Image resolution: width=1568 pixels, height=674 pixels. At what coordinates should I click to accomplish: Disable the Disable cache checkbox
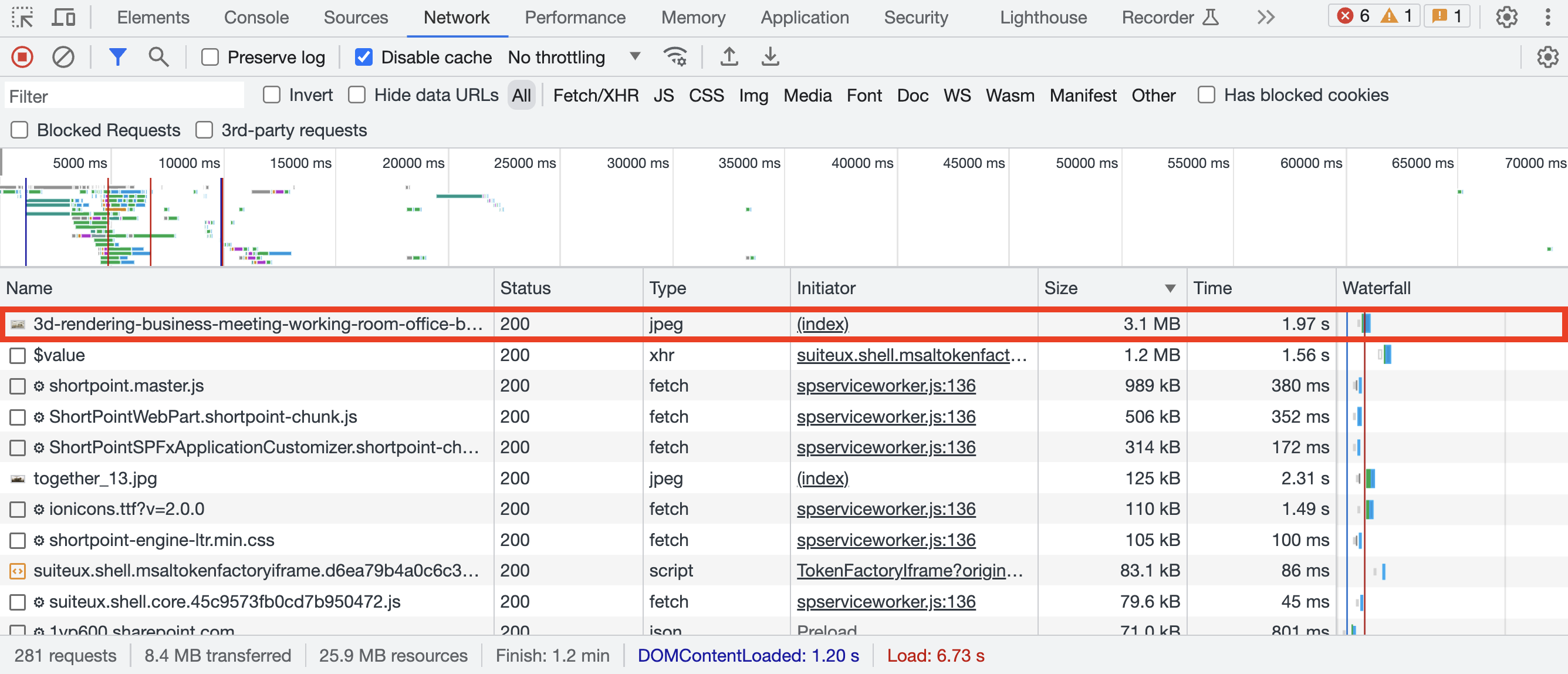pyautogui.click(x=363, y=56)
